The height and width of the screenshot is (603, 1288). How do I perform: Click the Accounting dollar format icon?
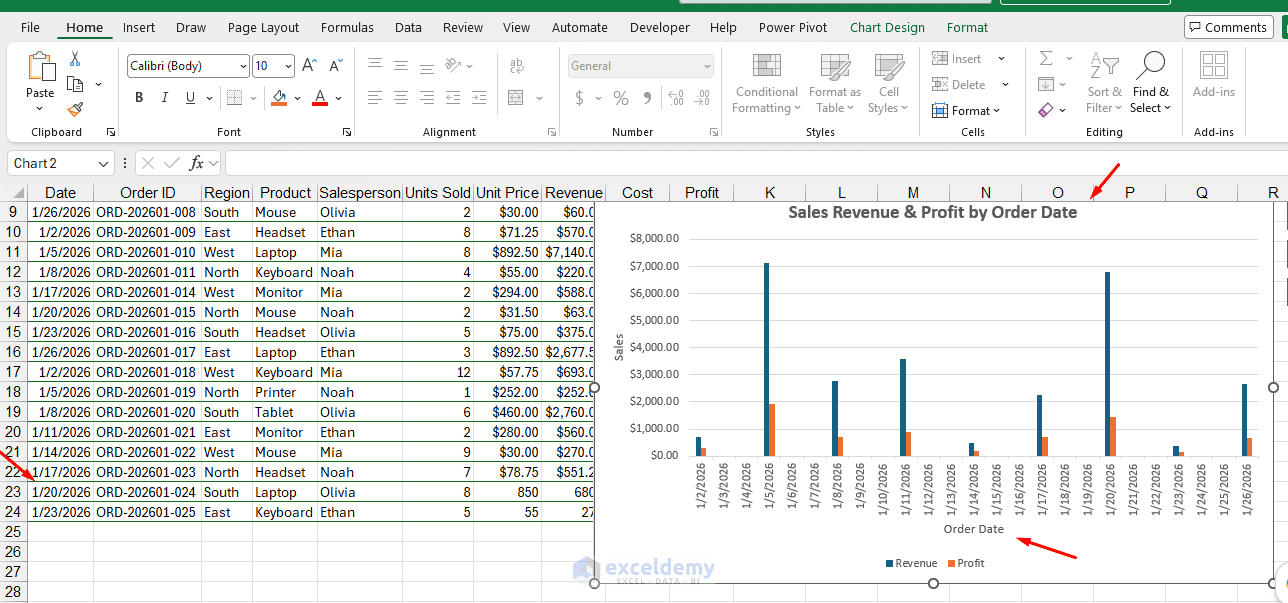579,98
